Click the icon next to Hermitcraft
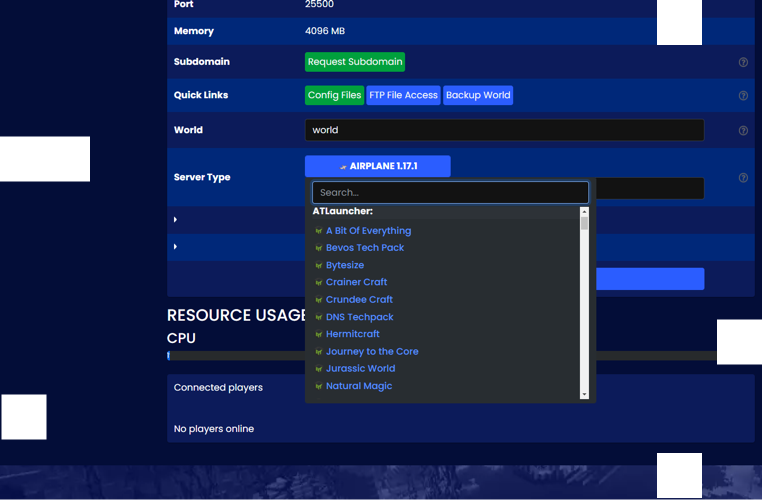The width and height of the screenshot is (762, 500). tap(319, 335)
